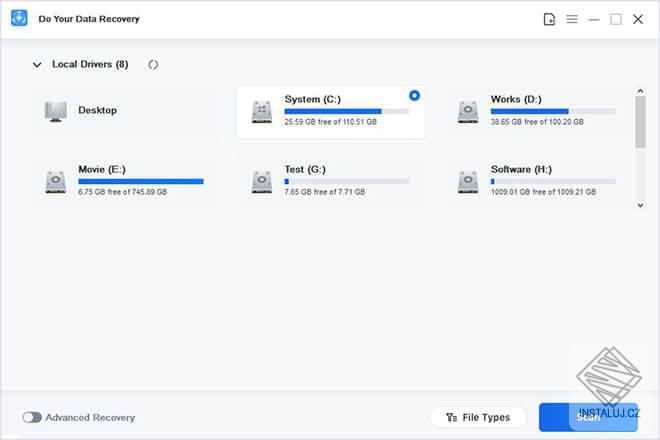Open the File Types filter
The height and width of the screenshot is (440, 660).
click(x=478, y=417)
